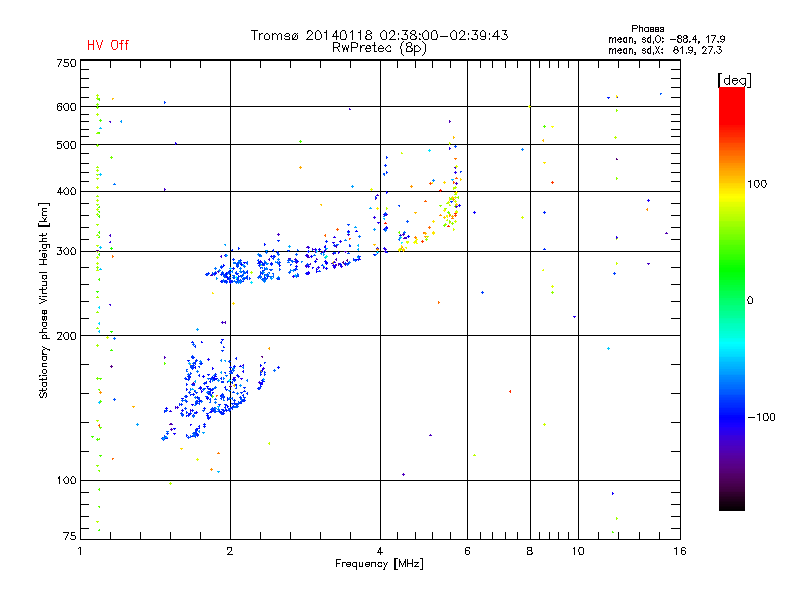Click the 'Phases' heading text
800x600 pixels.
coord(647,29)
